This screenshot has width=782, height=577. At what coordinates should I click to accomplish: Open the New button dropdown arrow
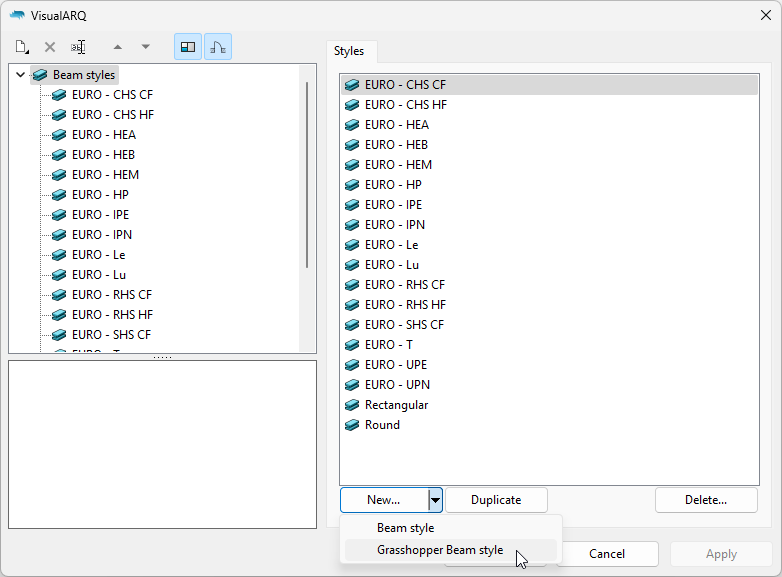pos(435,500)
